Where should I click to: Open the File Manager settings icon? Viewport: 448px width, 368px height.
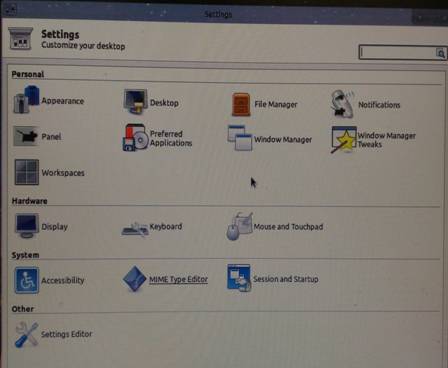(x=241, y=104)
